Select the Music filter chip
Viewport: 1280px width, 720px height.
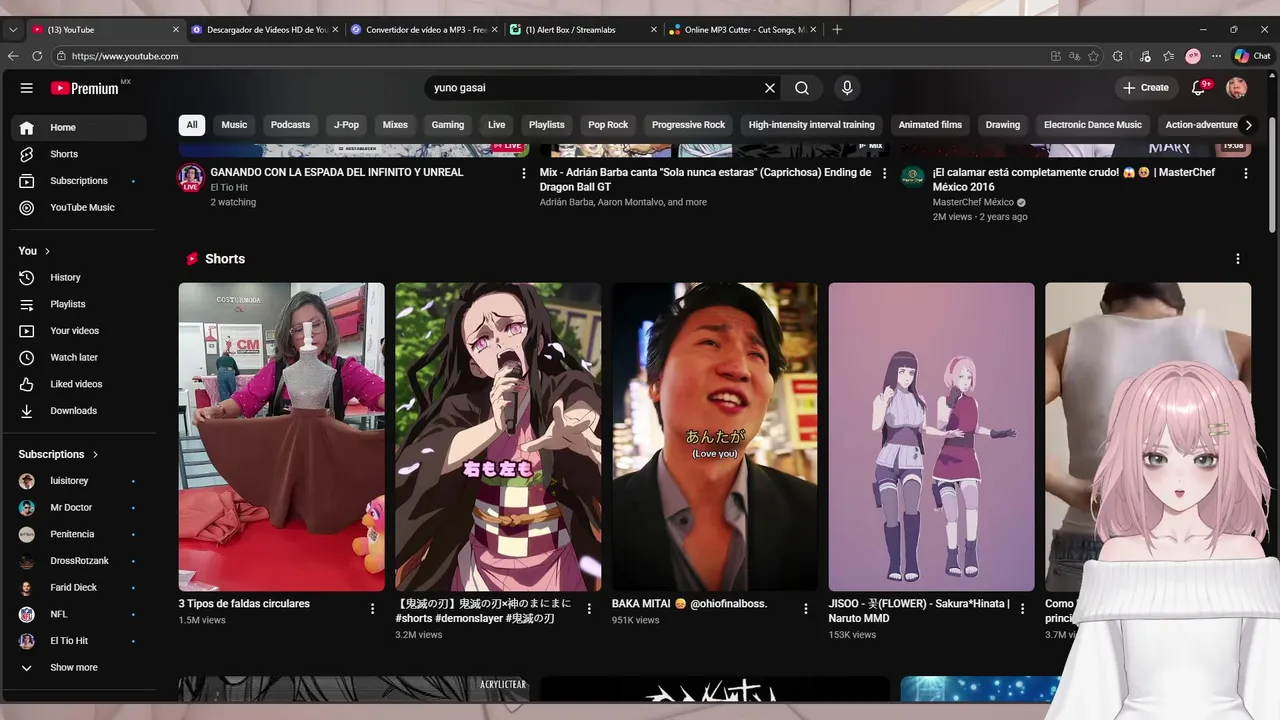(x=234, y=125)
